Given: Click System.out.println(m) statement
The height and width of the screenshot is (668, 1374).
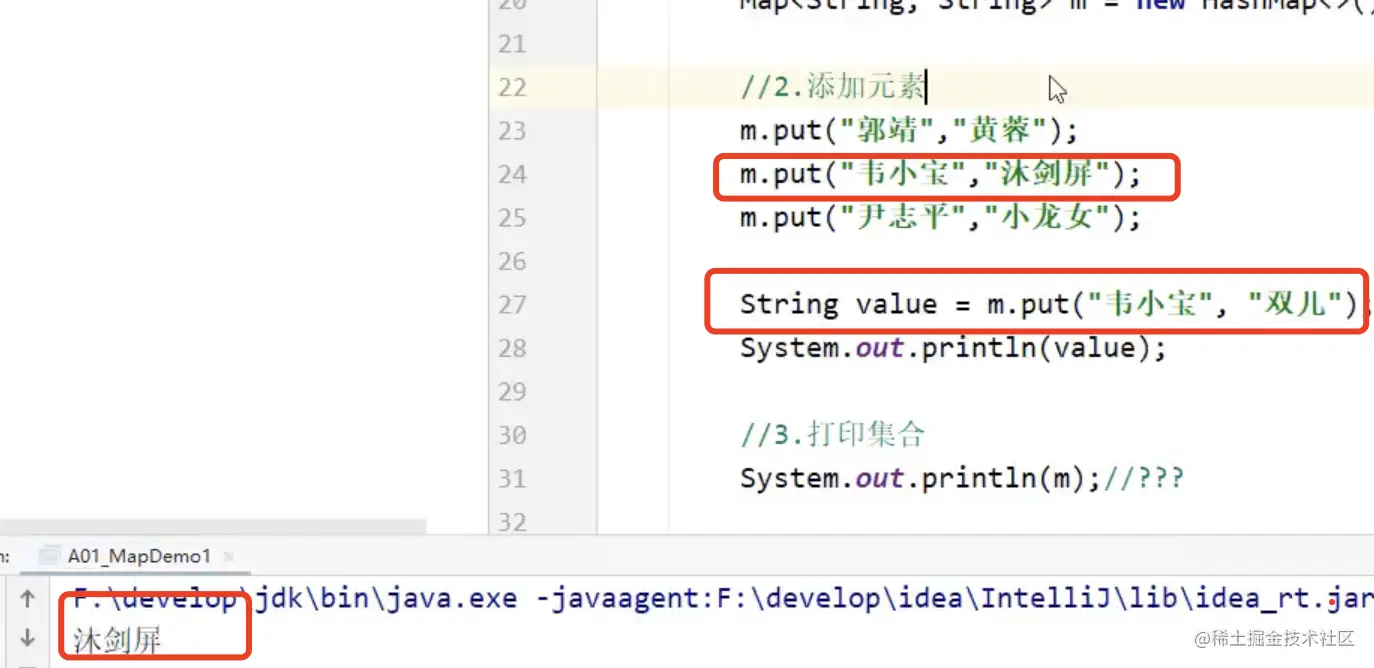Looking at the screenshot, I should click(921, 479).
